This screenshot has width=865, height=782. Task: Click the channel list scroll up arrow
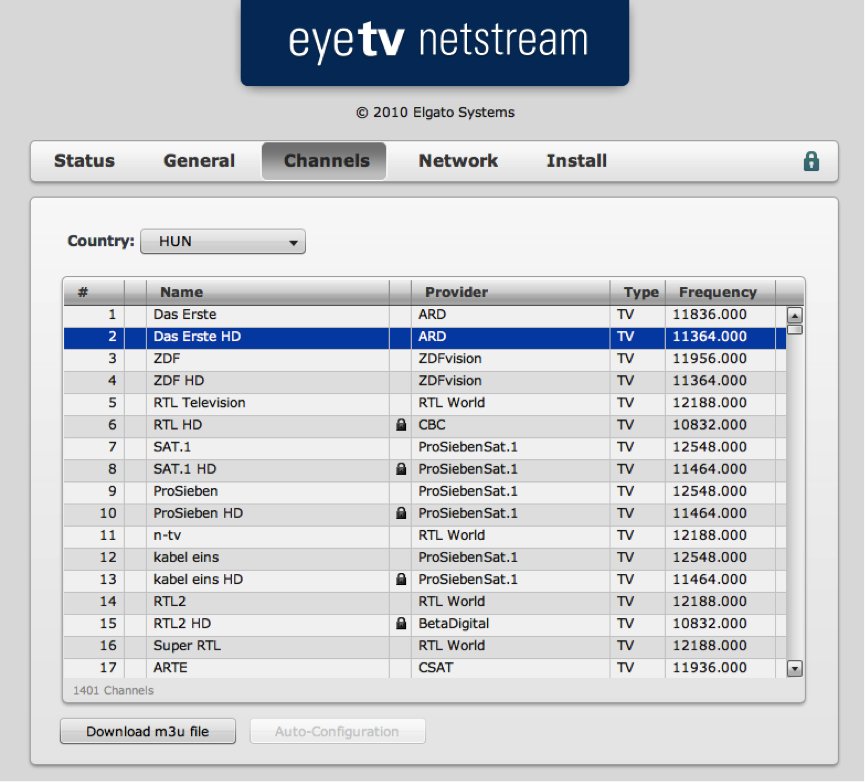[x=794, y=315]
